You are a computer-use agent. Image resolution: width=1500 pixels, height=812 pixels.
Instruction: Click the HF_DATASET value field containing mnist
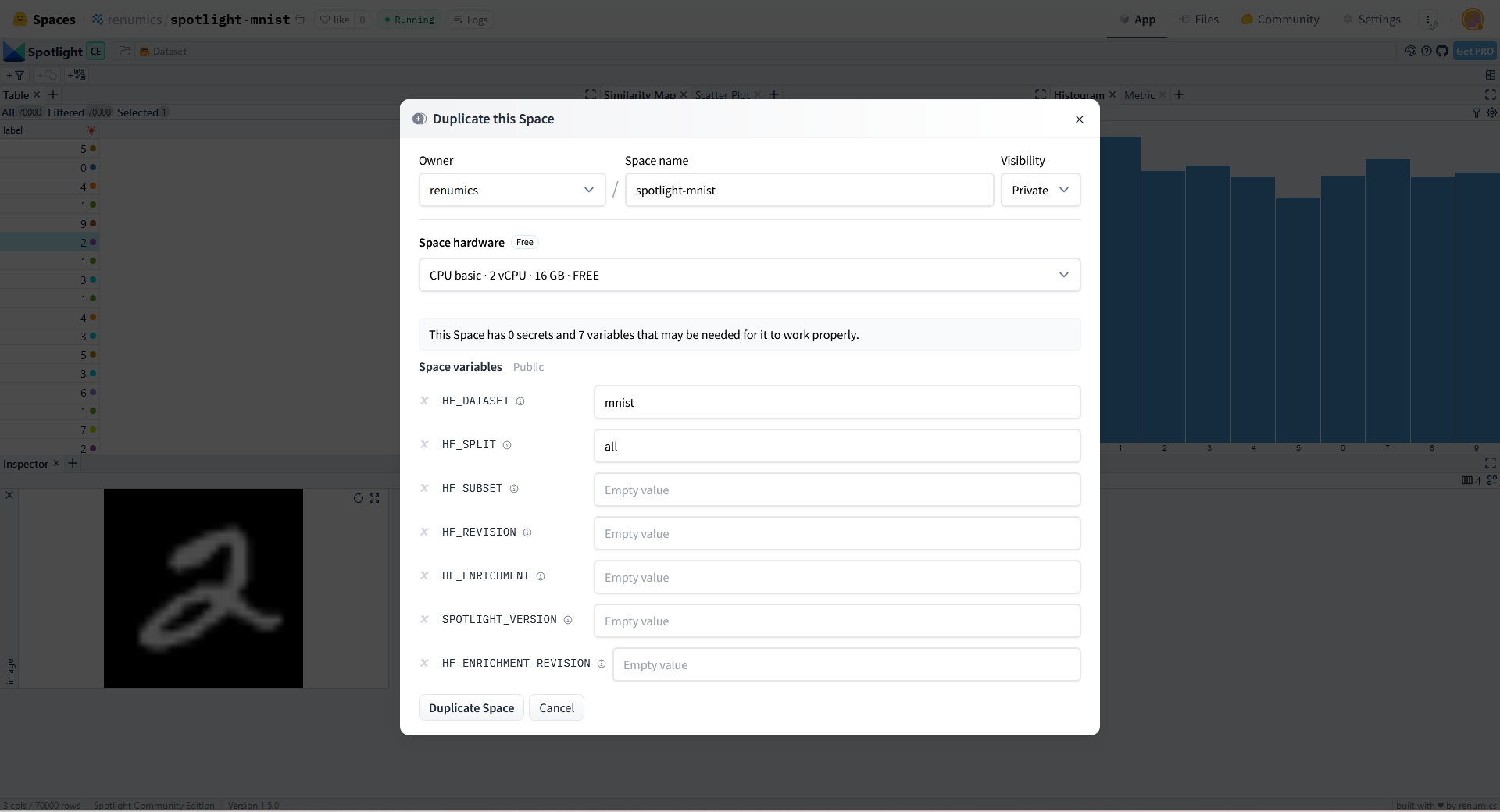837,402
